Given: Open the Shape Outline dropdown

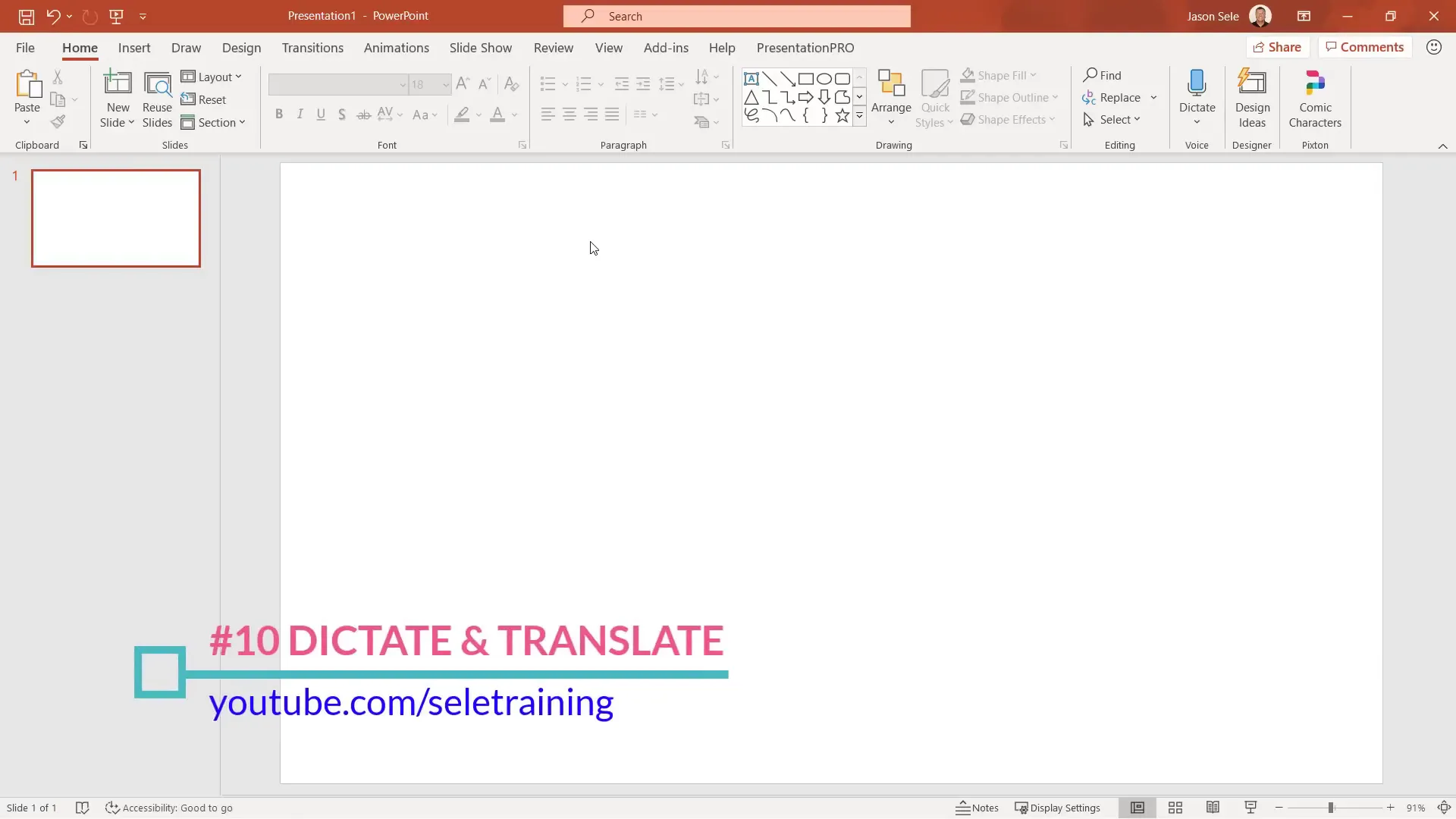Looking at the screenshot, I should [x=1010, y=97].
